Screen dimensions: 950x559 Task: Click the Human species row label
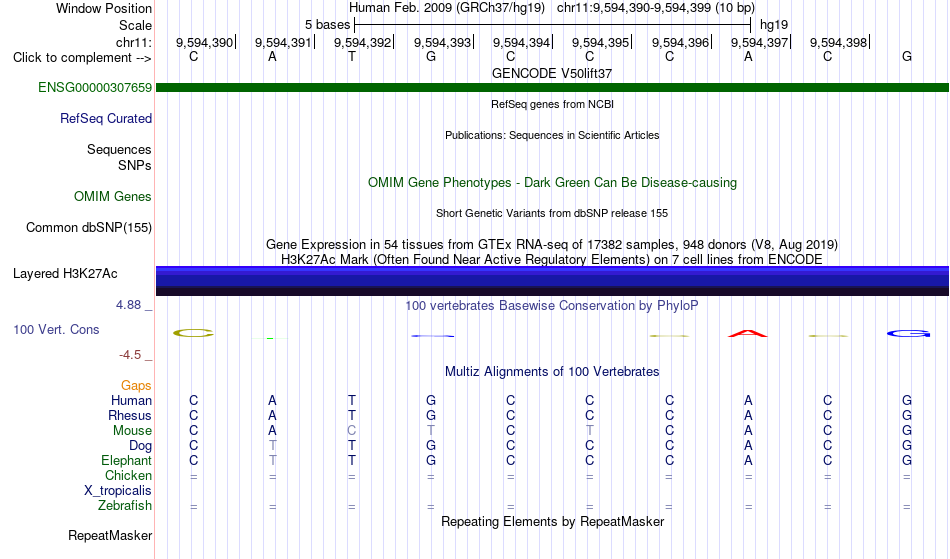tap(131, 400)
